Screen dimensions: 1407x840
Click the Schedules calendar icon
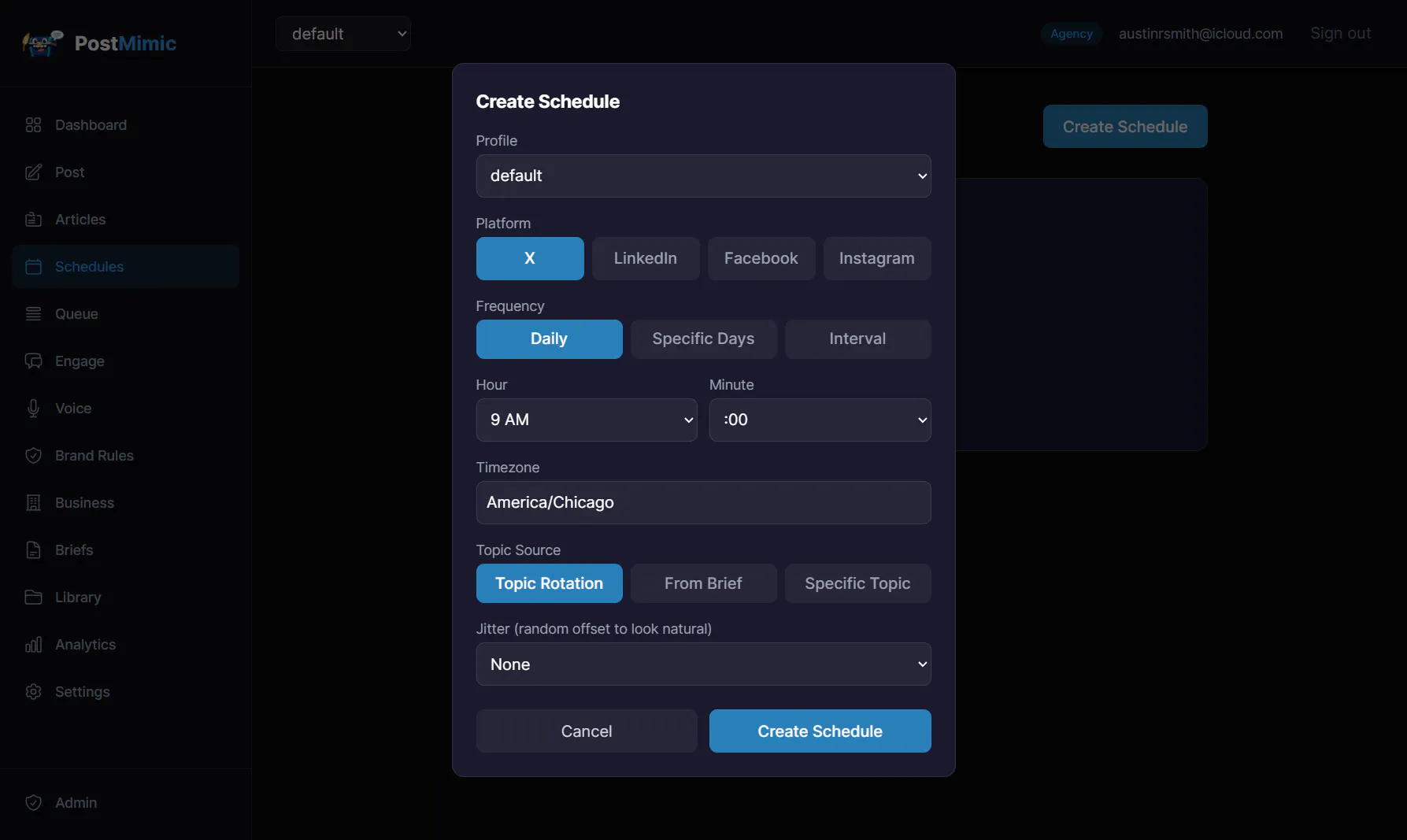coord(33,267)
